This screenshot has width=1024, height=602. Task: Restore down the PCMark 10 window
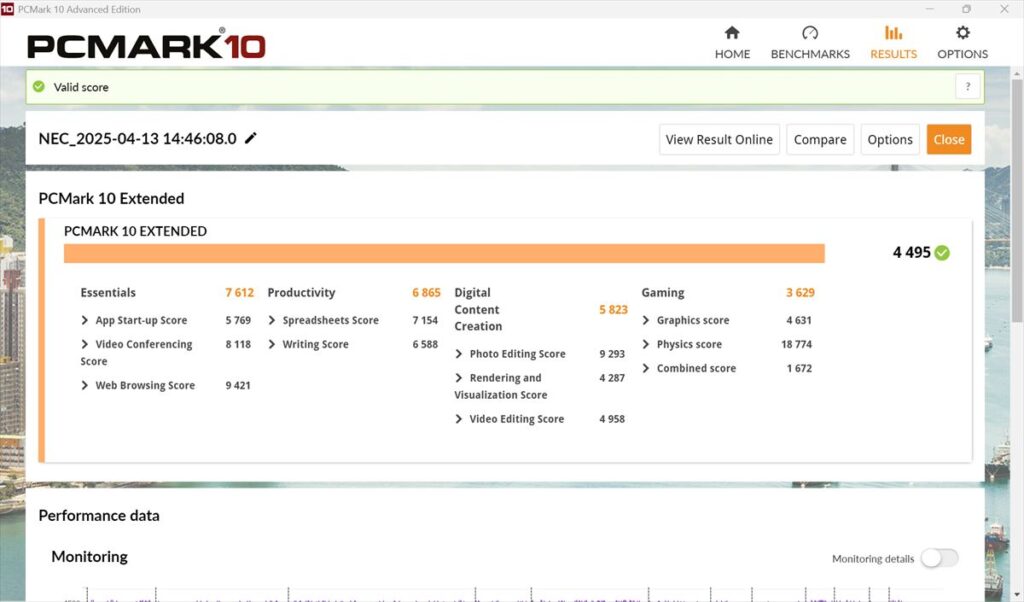pos(967,9)
